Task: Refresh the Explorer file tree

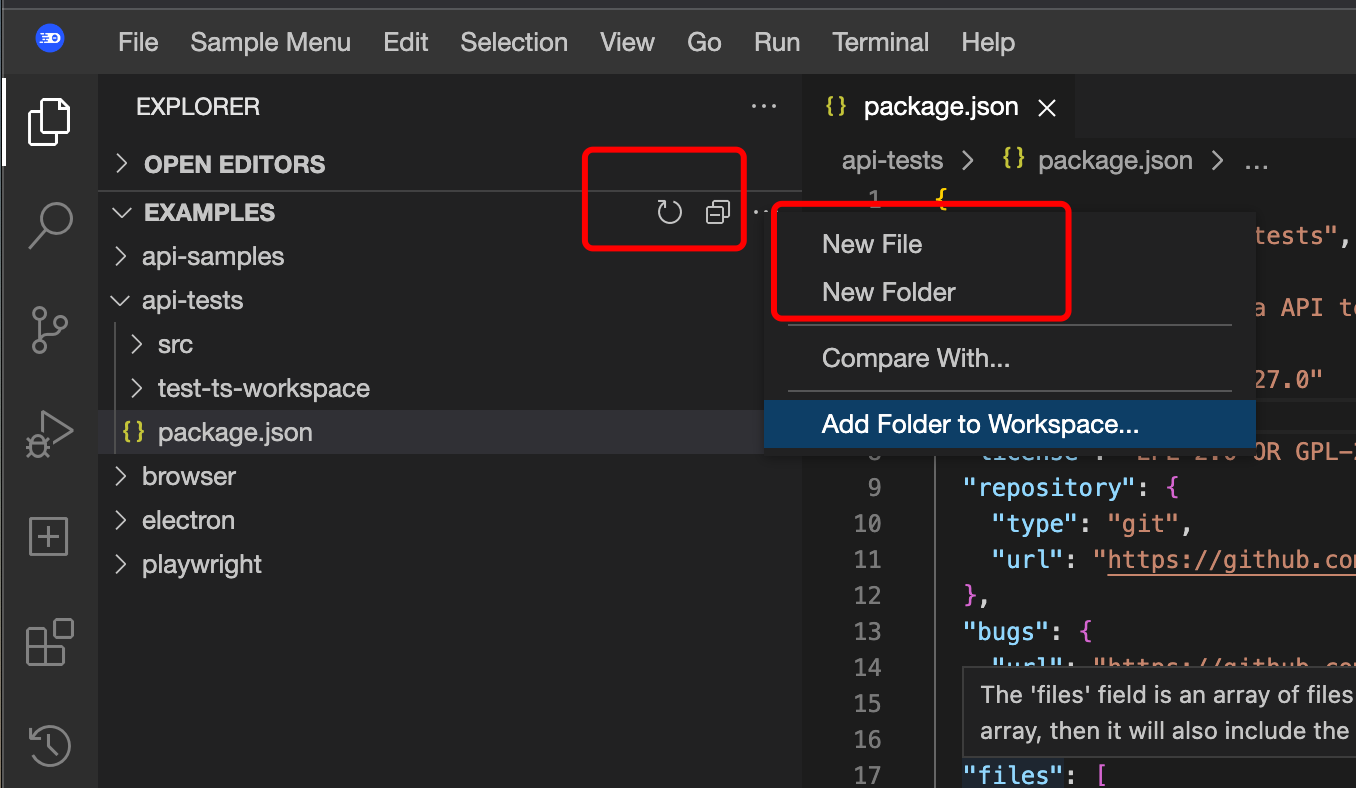Action: click(669, 212)
